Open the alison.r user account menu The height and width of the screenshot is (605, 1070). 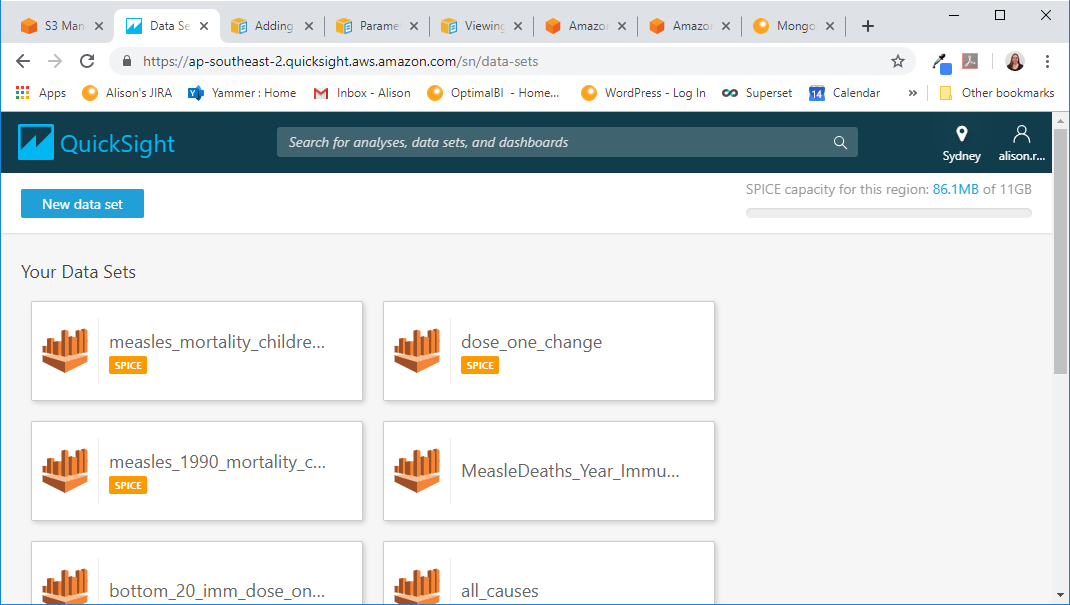pos(1022,143)
